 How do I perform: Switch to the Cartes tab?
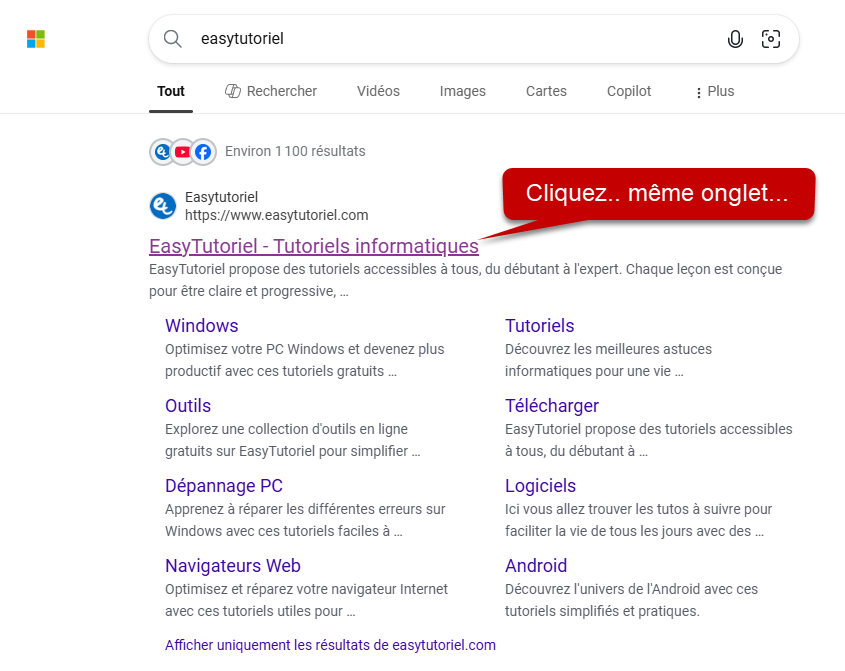point(546,91)
